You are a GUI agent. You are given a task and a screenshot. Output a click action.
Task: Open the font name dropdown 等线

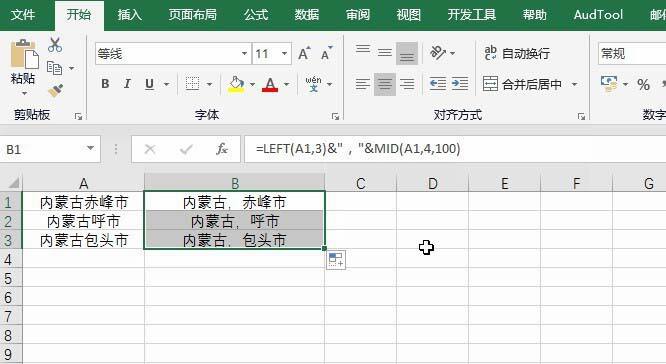pos(245,54)
